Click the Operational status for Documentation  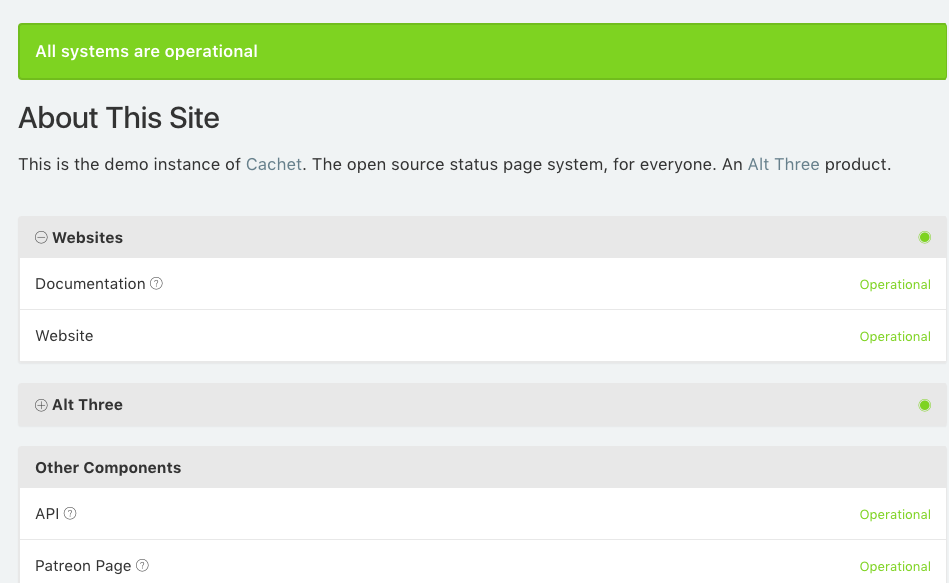[x=895, y=285]
